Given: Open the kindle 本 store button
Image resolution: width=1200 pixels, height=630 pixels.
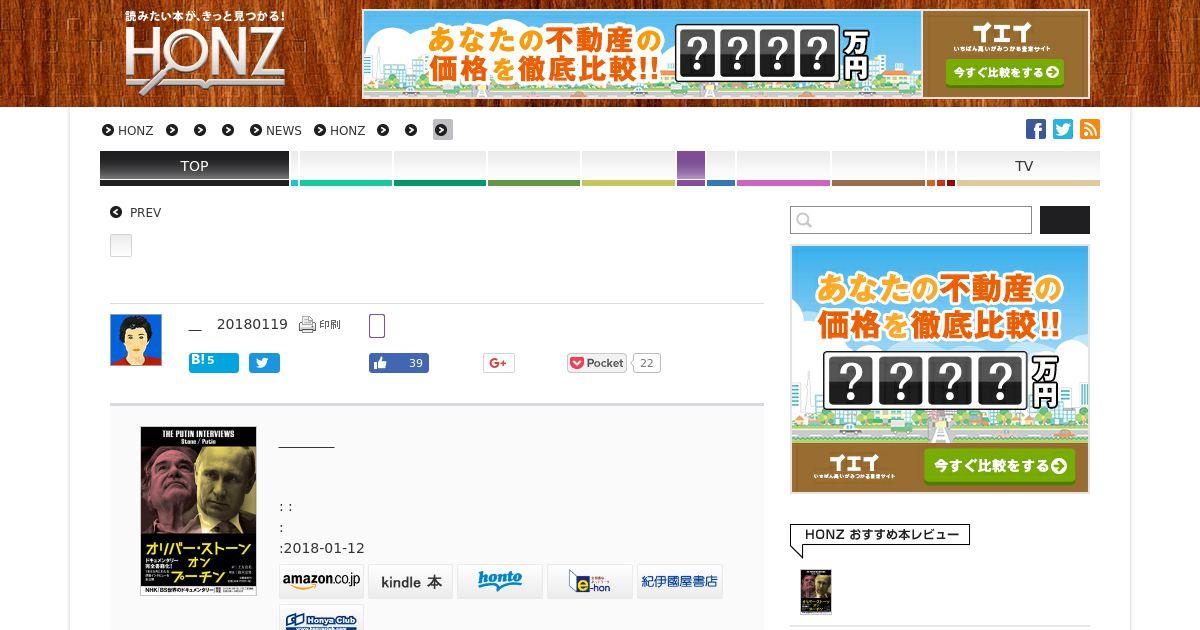Looking at the screenshot, I should click(410, 581).
